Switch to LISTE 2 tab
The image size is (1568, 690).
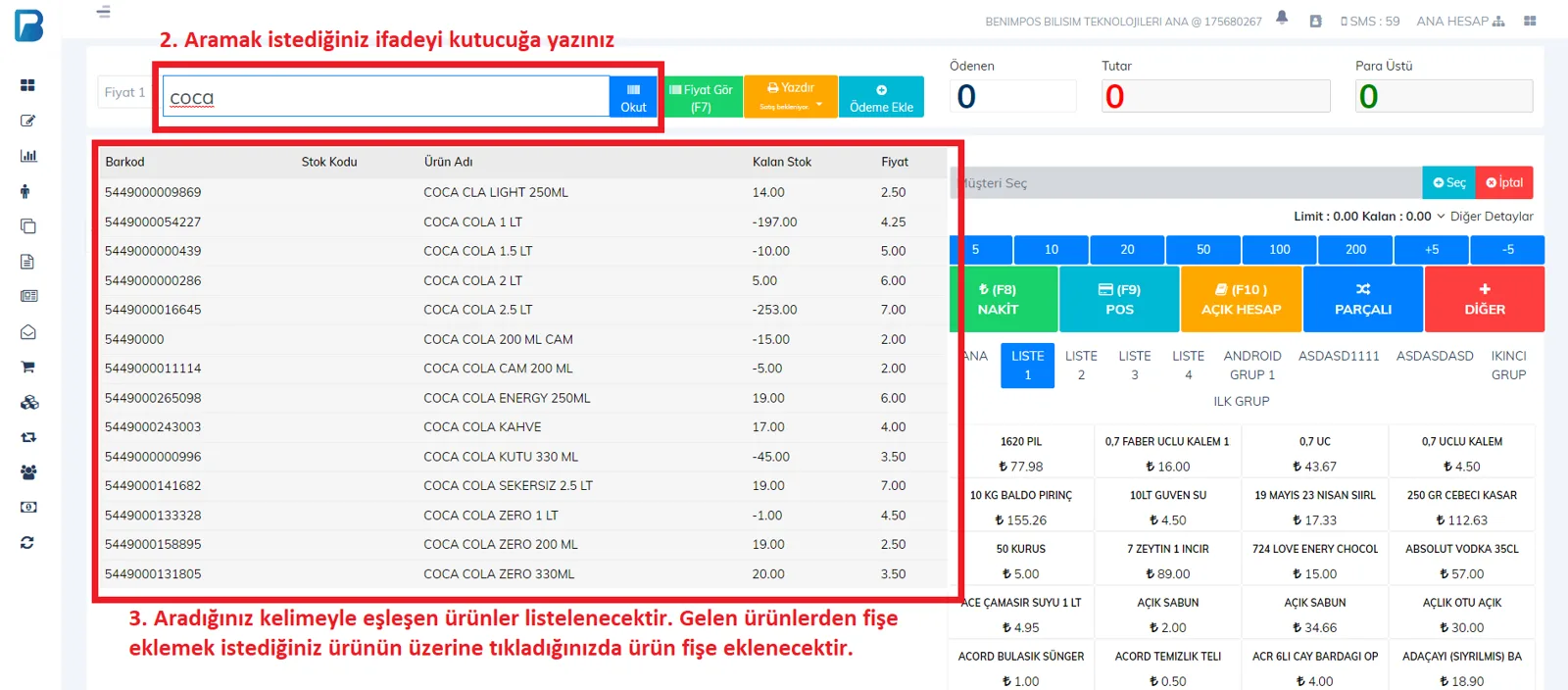click(1081, 366)
